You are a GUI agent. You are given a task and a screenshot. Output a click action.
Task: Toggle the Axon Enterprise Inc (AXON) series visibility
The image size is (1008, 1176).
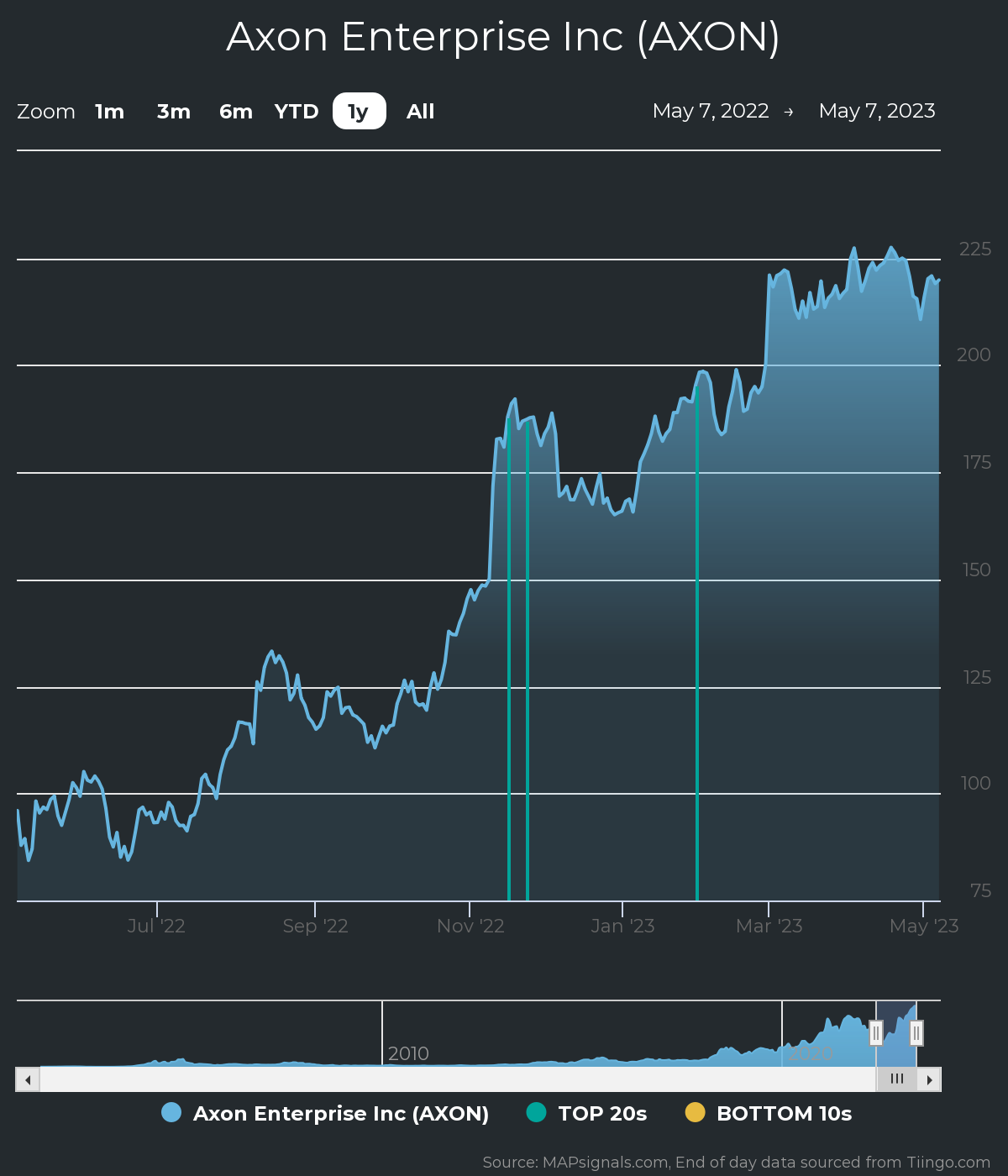tap(342, 1113)
